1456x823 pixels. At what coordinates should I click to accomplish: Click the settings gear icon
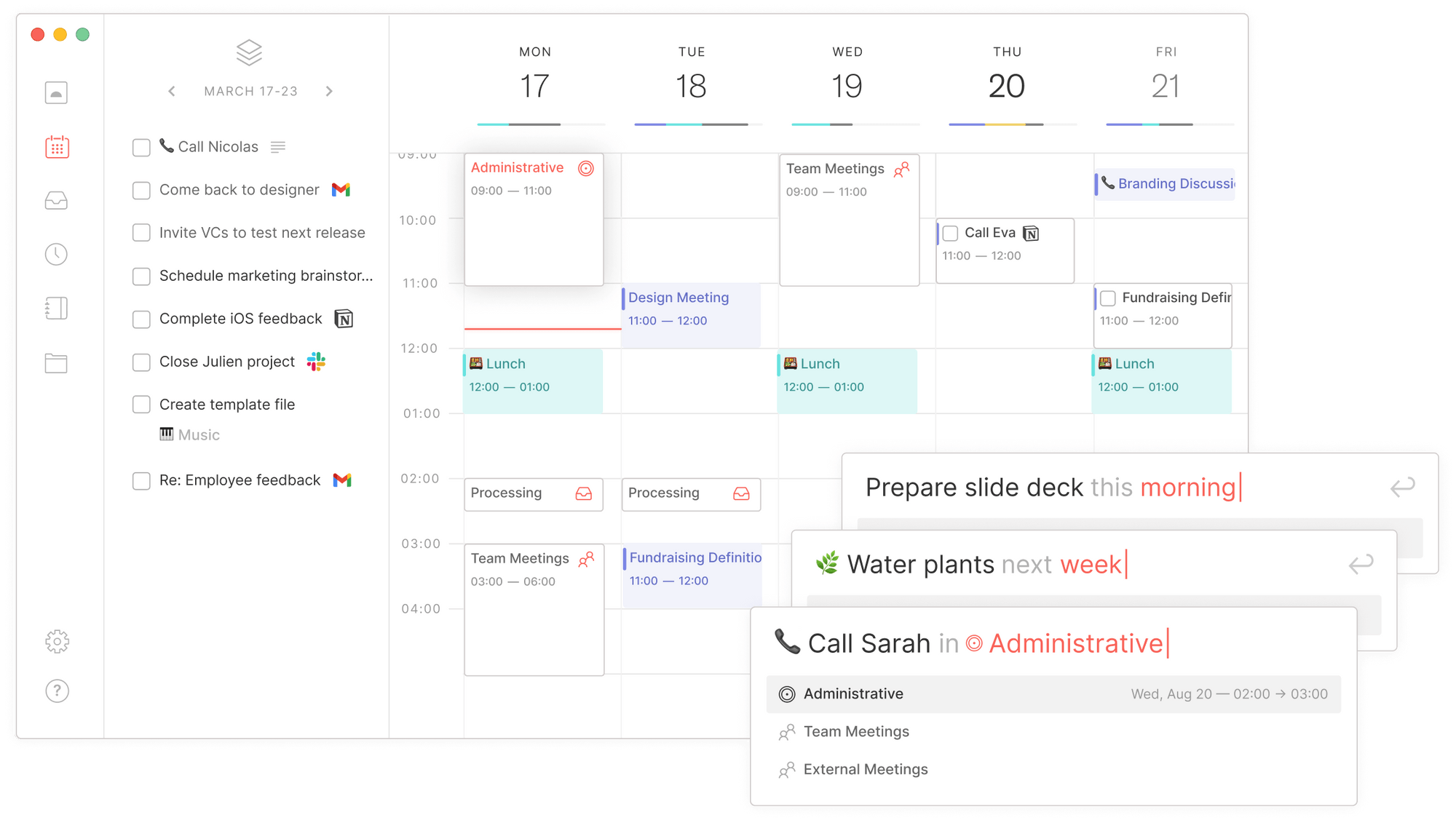(x=55, y=641)
